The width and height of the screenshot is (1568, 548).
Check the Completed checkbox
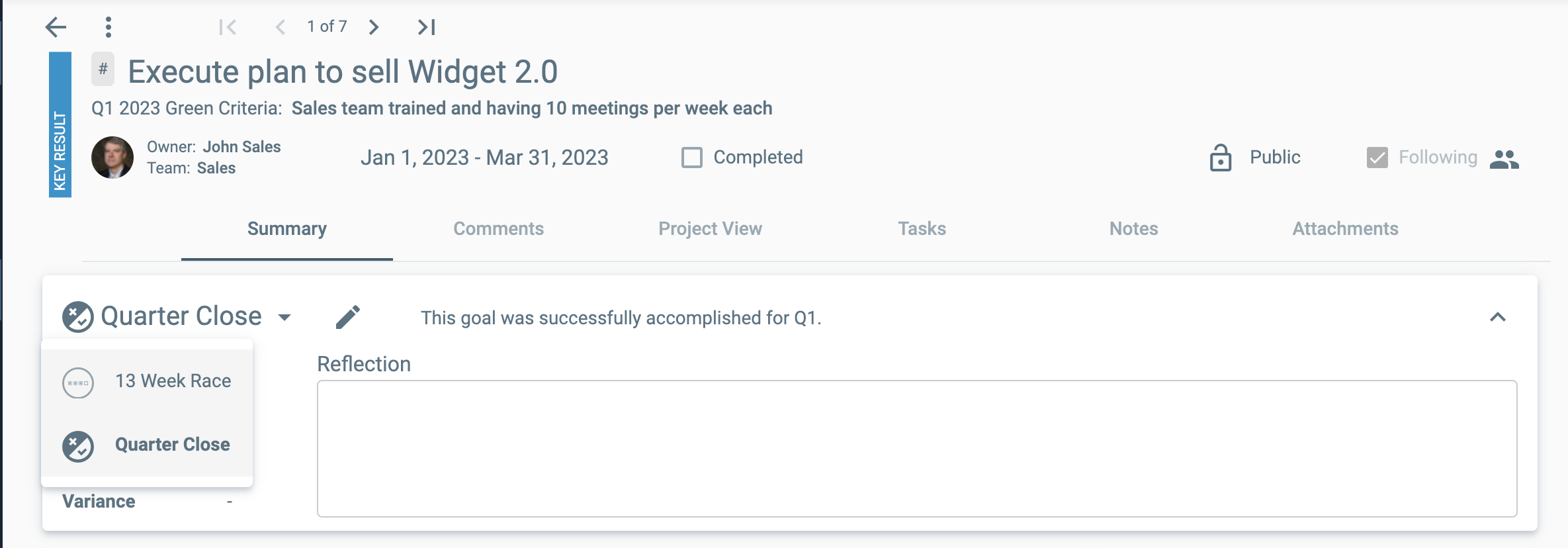click(692, 158)
